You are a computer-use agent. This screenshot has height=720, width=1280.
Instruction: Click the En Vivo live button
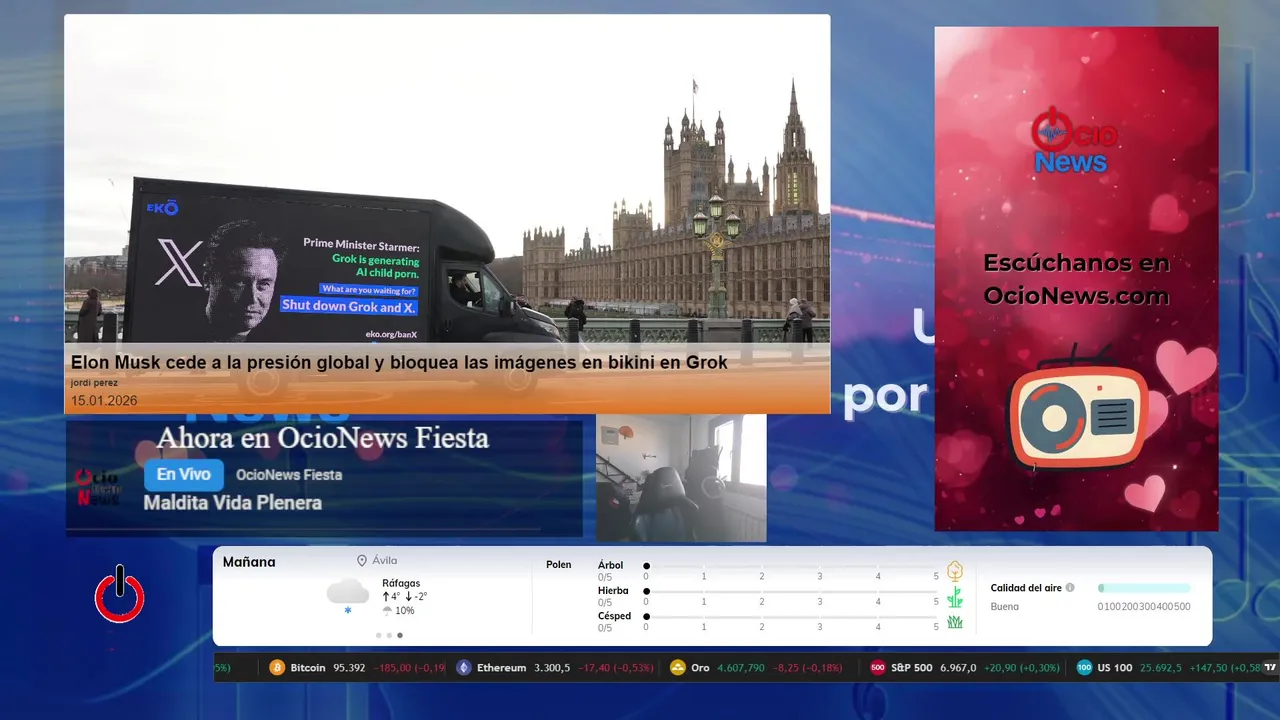tap(184, 475)
